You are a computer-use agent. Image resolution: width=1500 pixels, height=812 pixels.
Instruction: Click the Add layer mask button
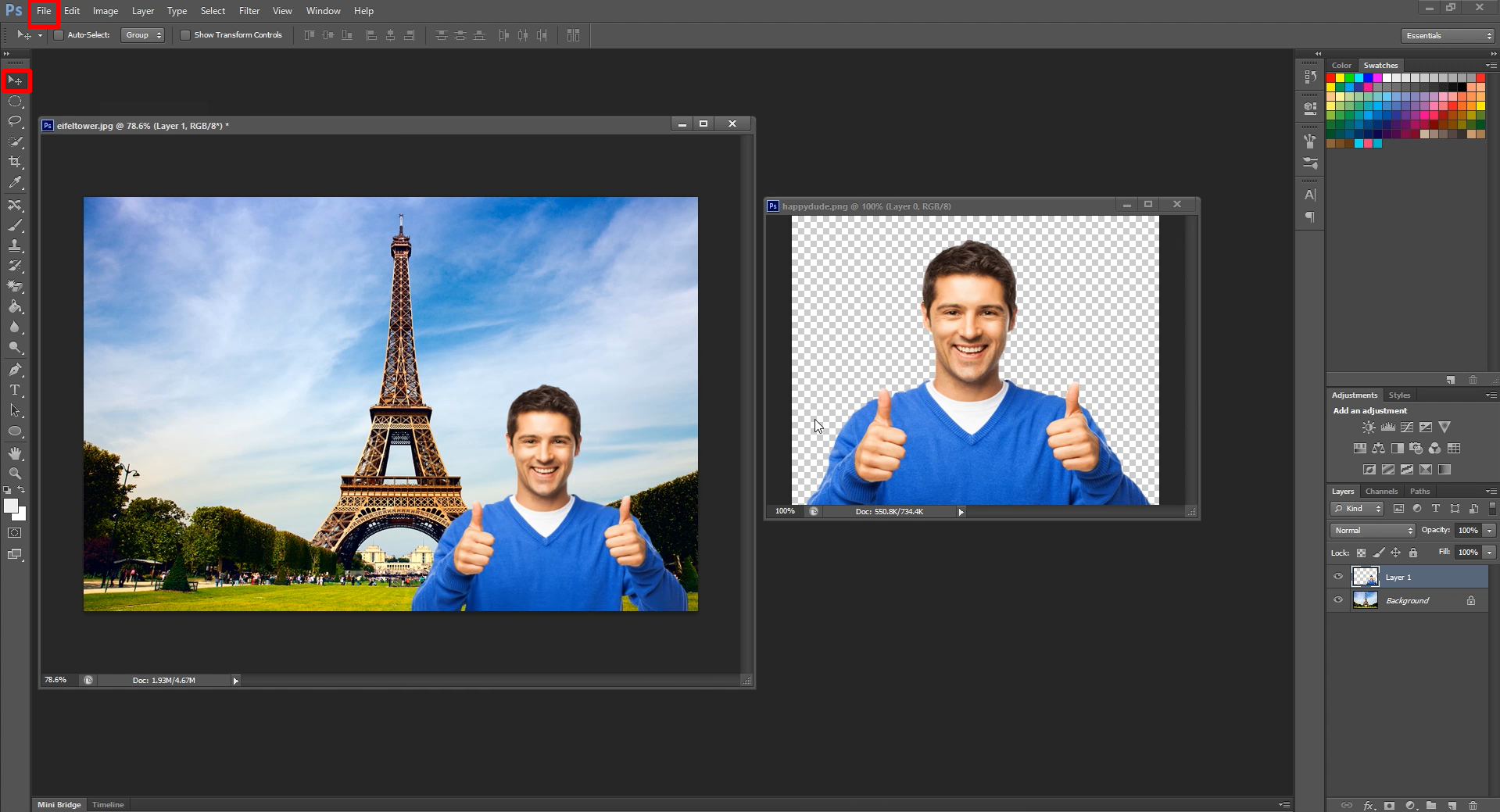pos(1389,805)
